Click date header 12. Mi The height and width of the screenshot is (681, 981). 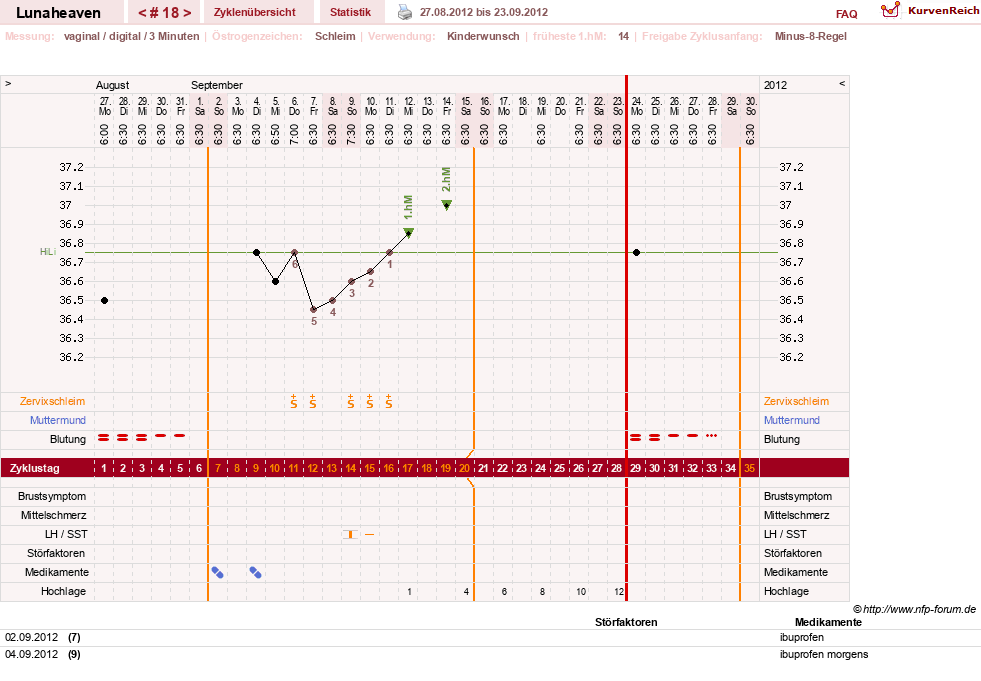click(x=409, y=106)
